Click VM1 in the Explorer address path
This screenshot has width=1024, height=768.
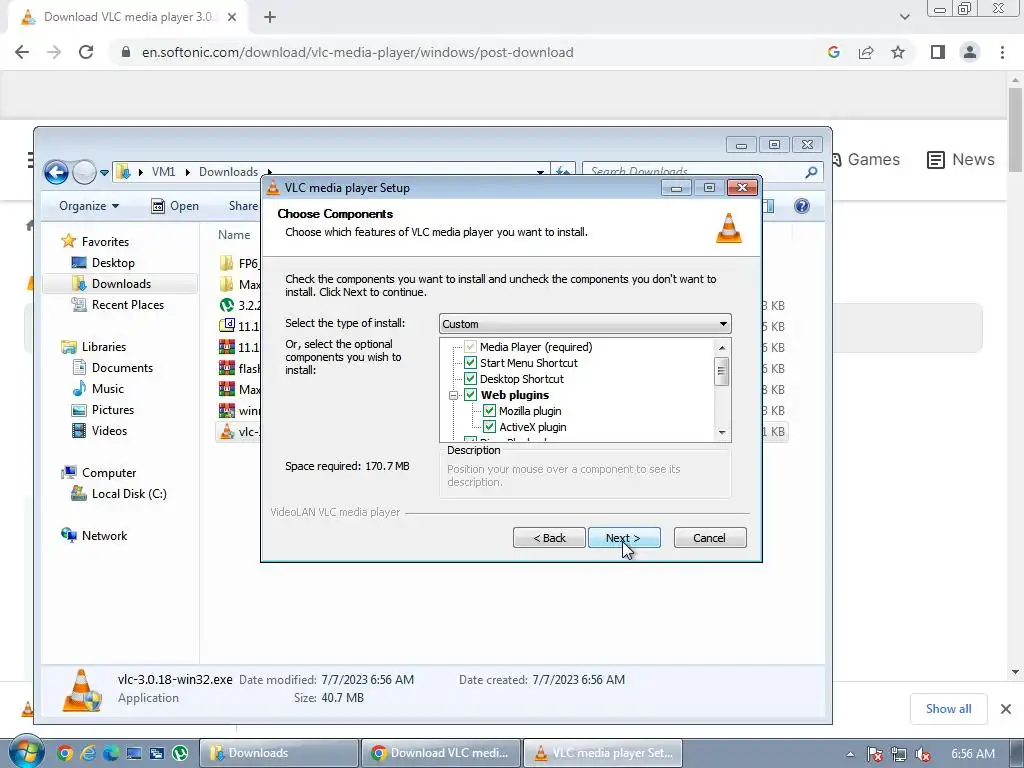pyautogui.click(x=163, y=172)
